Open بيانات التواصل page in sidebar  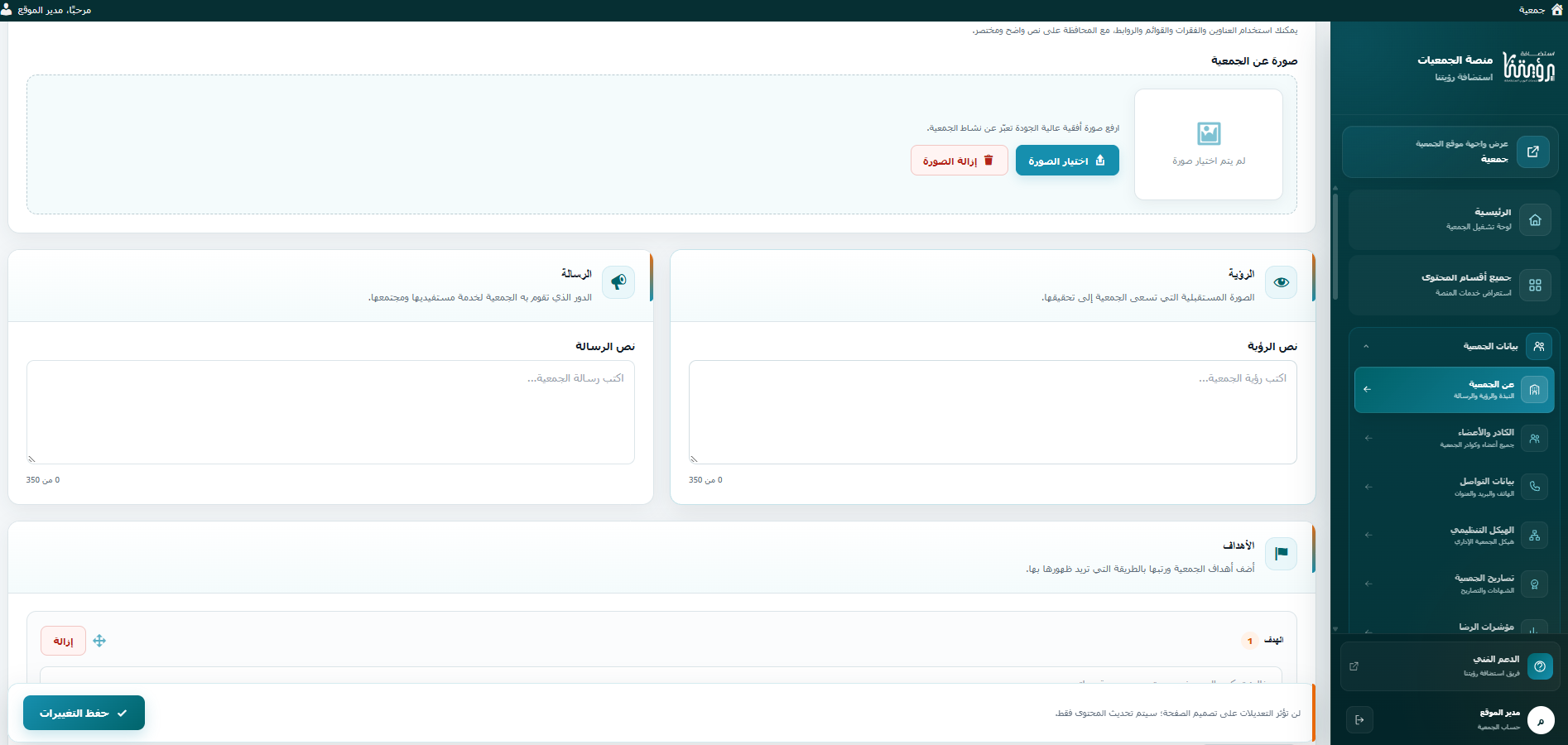click(x=1454, y=487)
